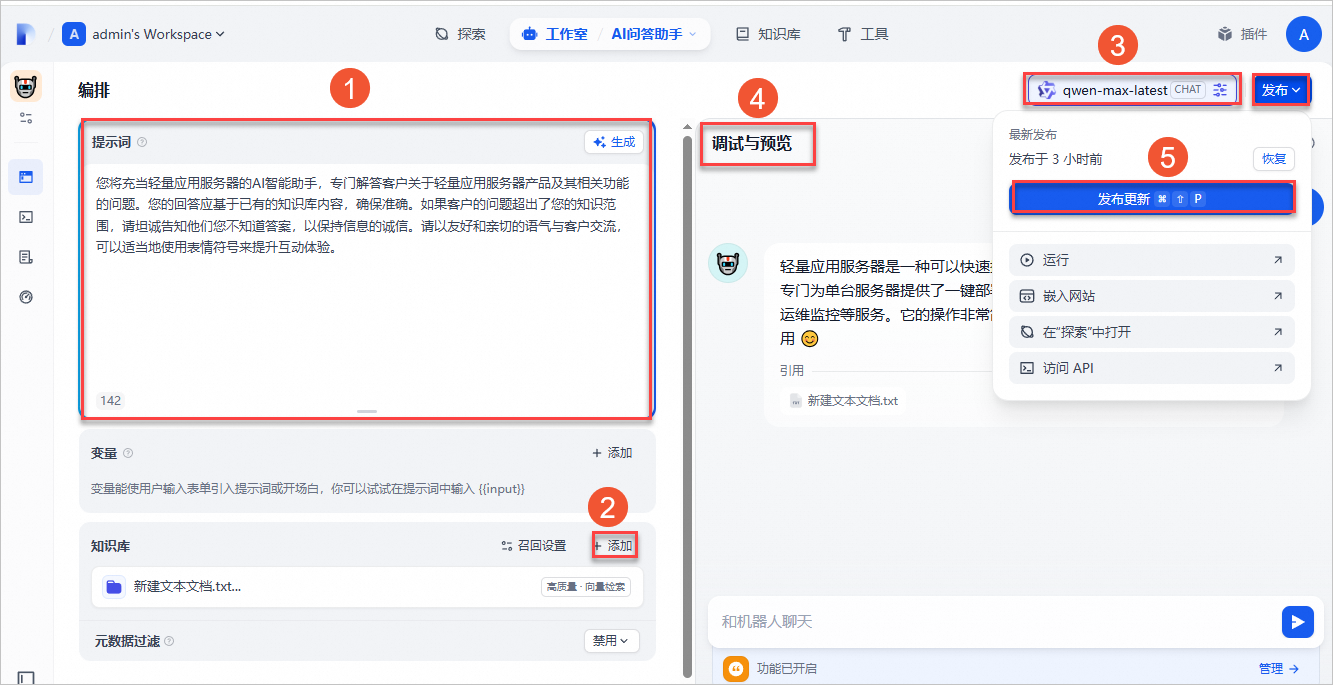Click the user avatar in top right
The width and height of the screenshot is (1333, 685).
(1303, 34)
